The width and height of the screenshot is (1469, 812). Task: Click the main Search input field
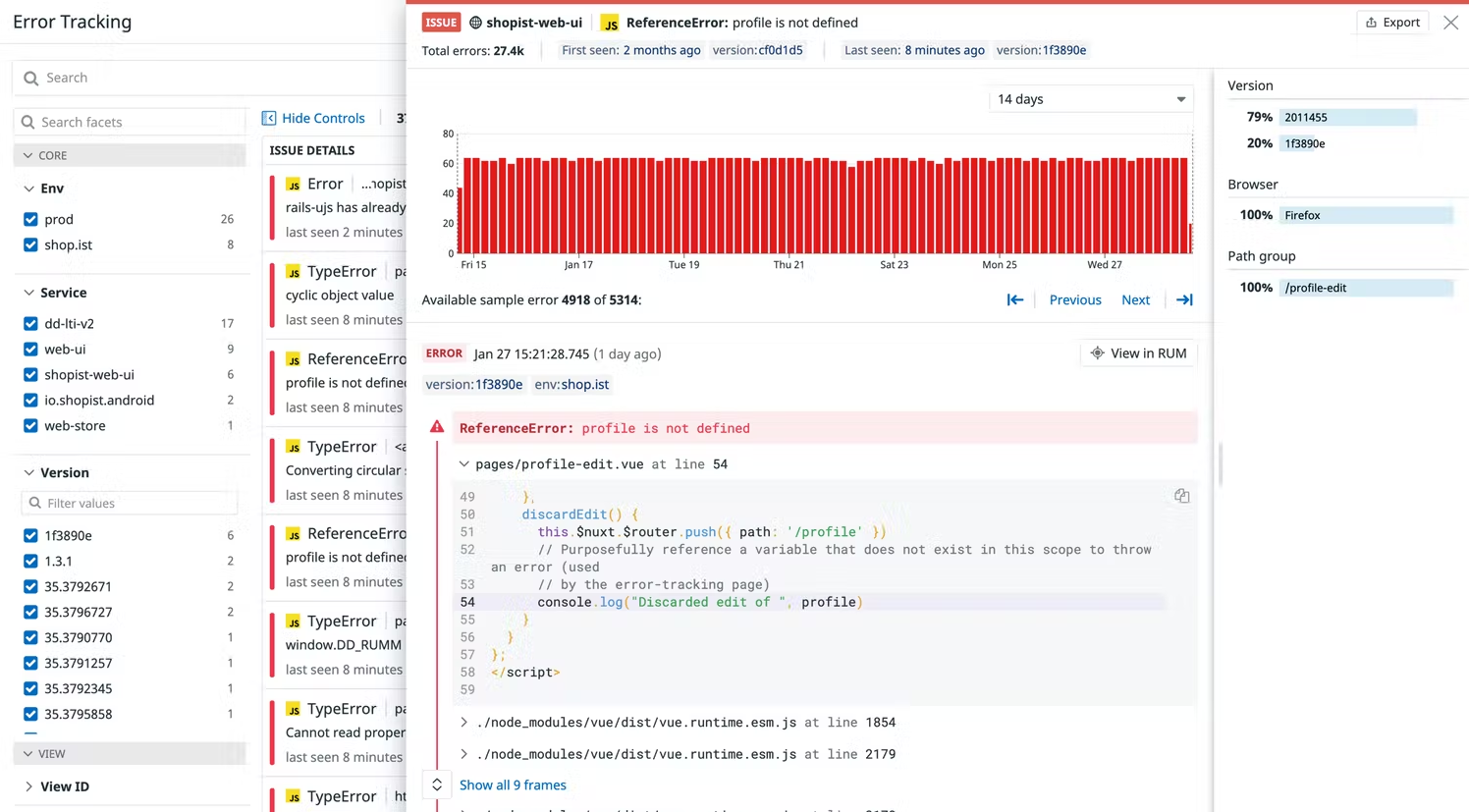(209, 78)
